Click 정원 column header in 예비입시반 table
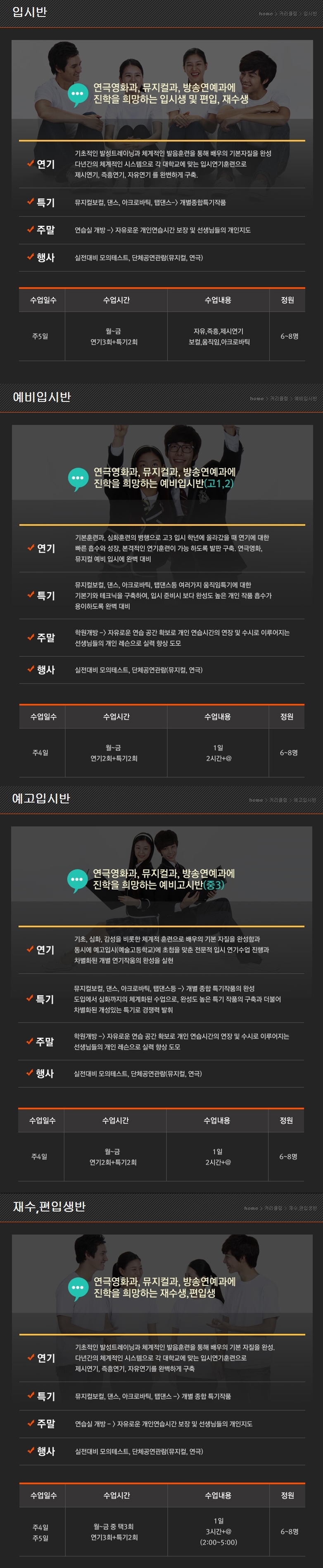This screenshot has width=323, height=1568. point(286,716)
